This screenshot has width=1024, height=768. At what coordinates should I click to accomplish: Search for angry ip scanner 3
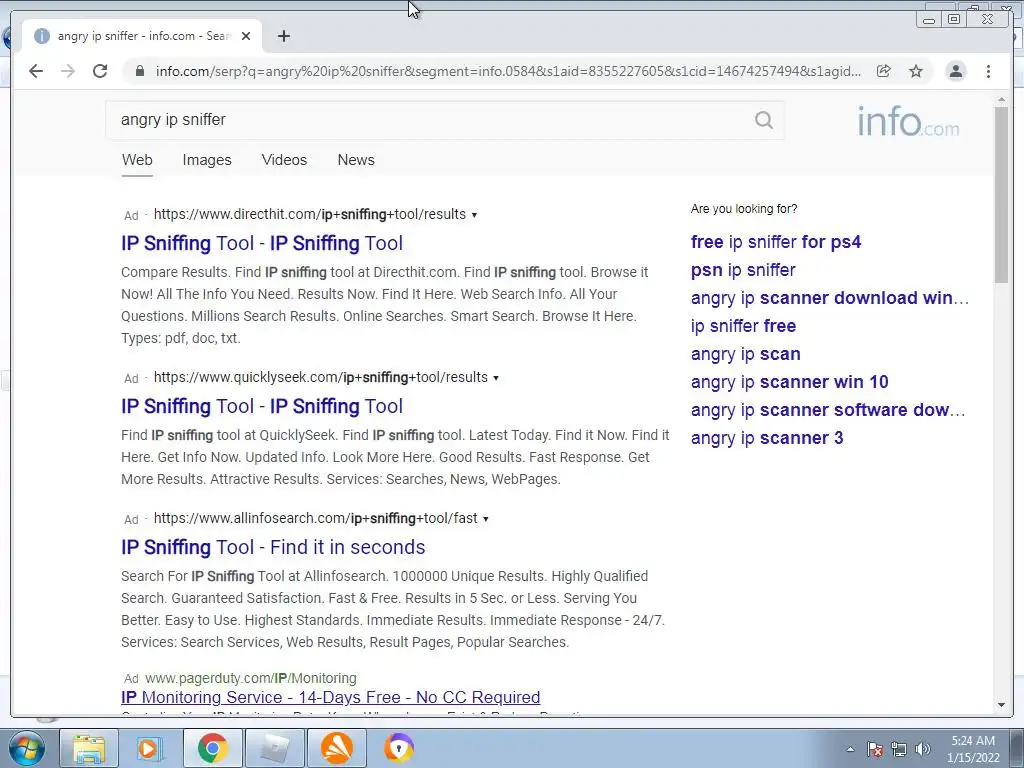point(767,438)
